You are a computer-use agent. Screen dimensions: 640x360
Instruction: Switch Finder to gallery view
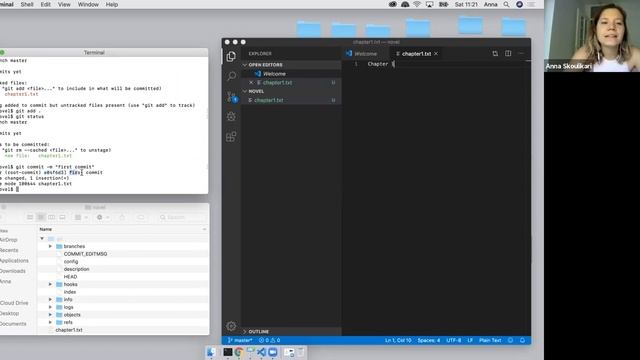point(62,217)
